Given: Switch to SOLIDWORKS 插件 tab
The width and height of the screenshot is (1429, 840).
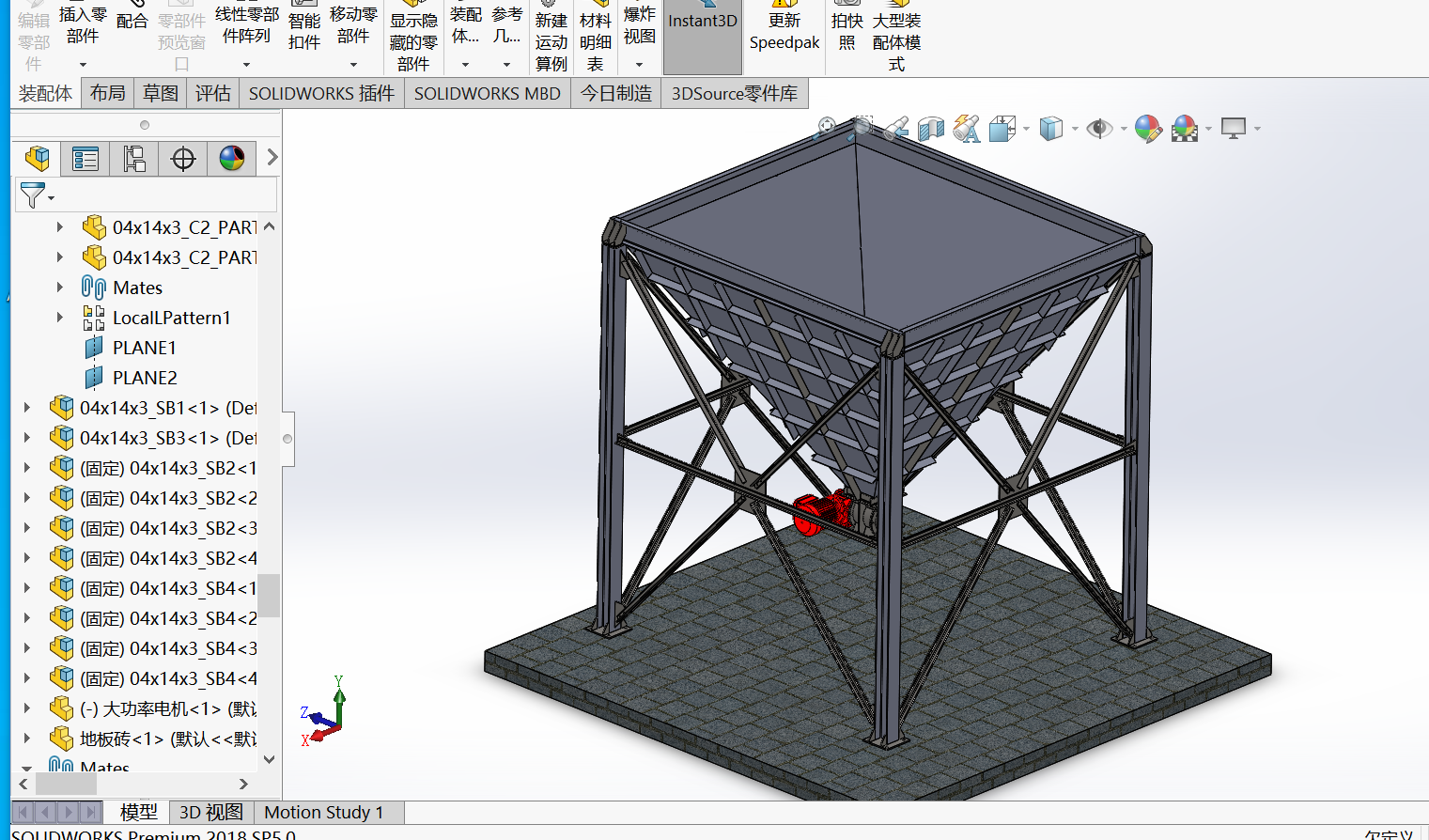Looking at the screenshot, I should 321,93.
